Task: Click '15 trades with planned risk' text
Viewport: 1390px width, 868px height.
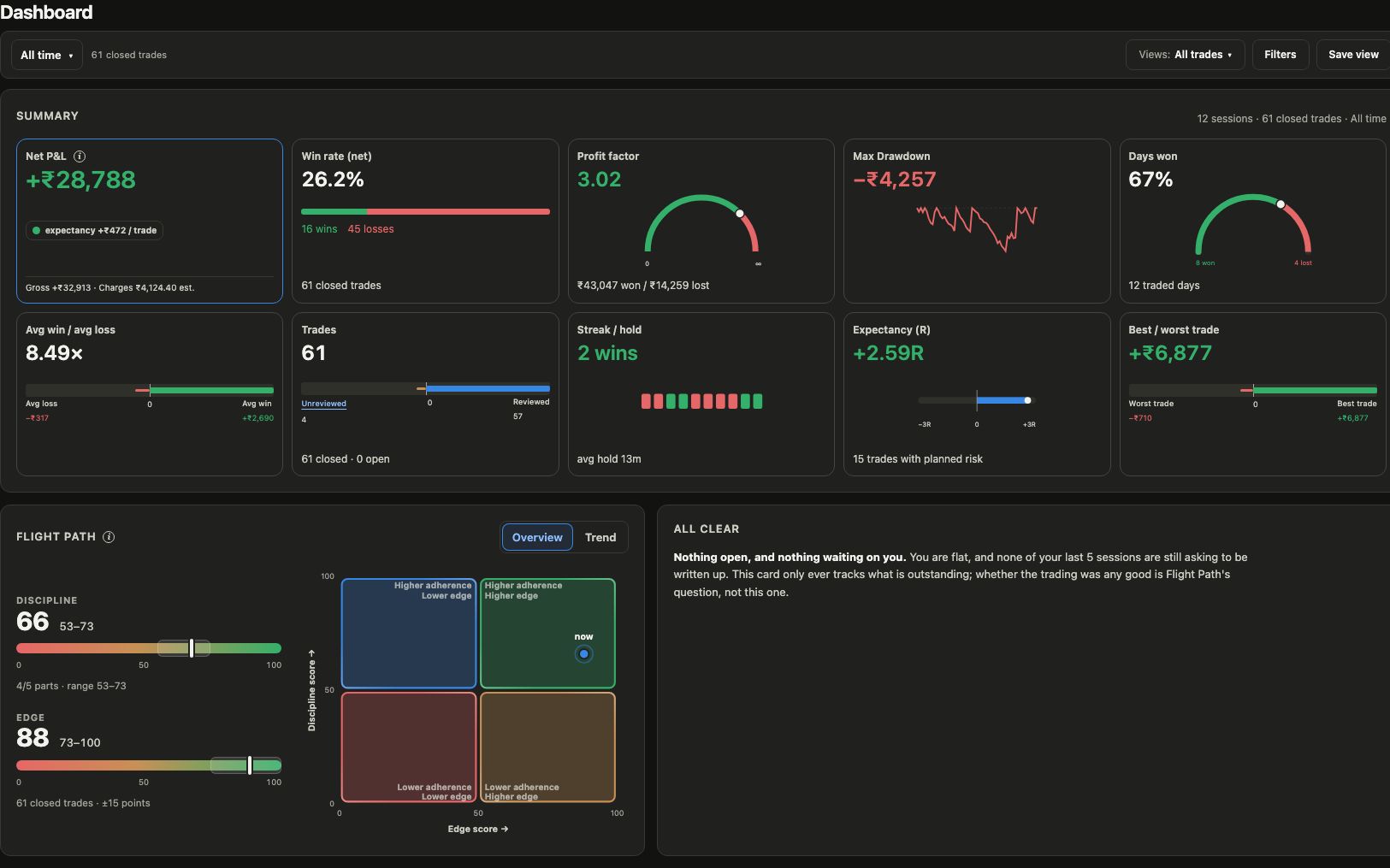Action: 918,459
